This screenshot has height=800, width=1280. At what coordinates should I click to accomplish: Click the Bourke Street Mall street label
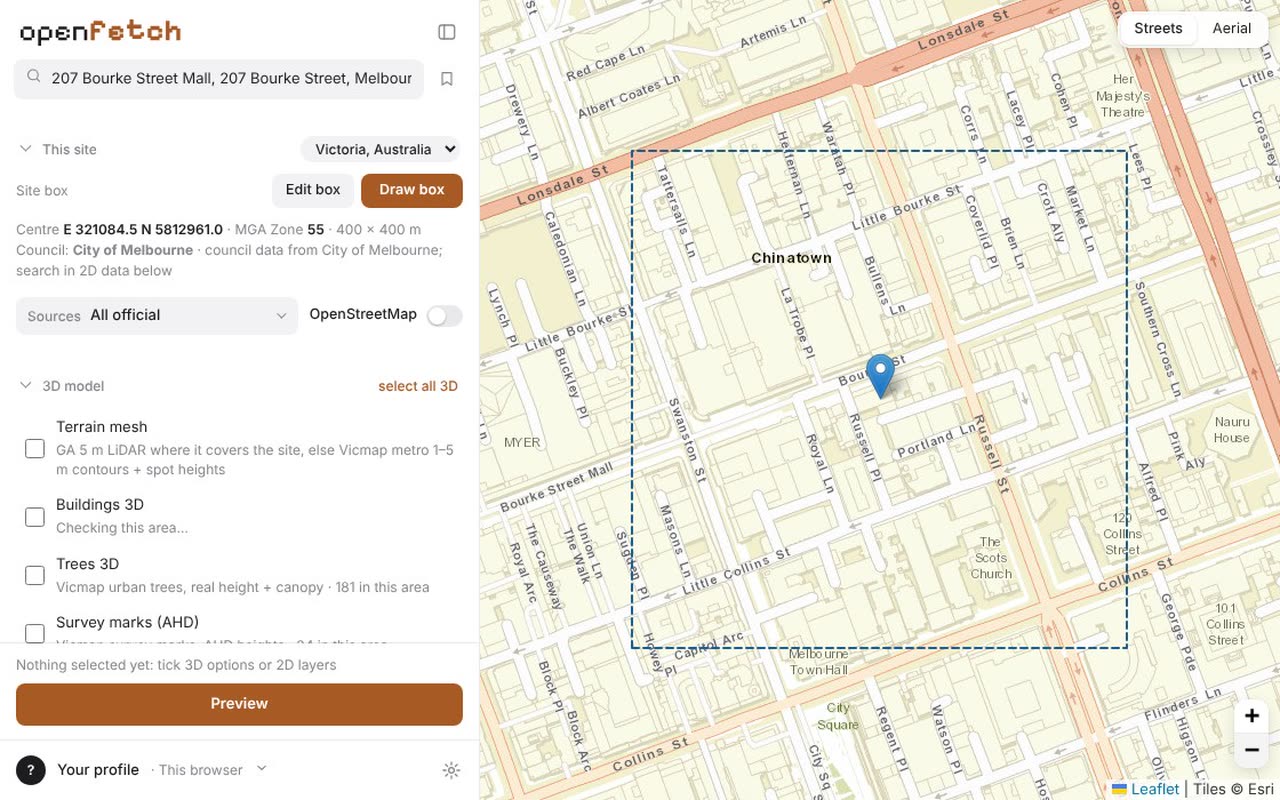[557, 487]
